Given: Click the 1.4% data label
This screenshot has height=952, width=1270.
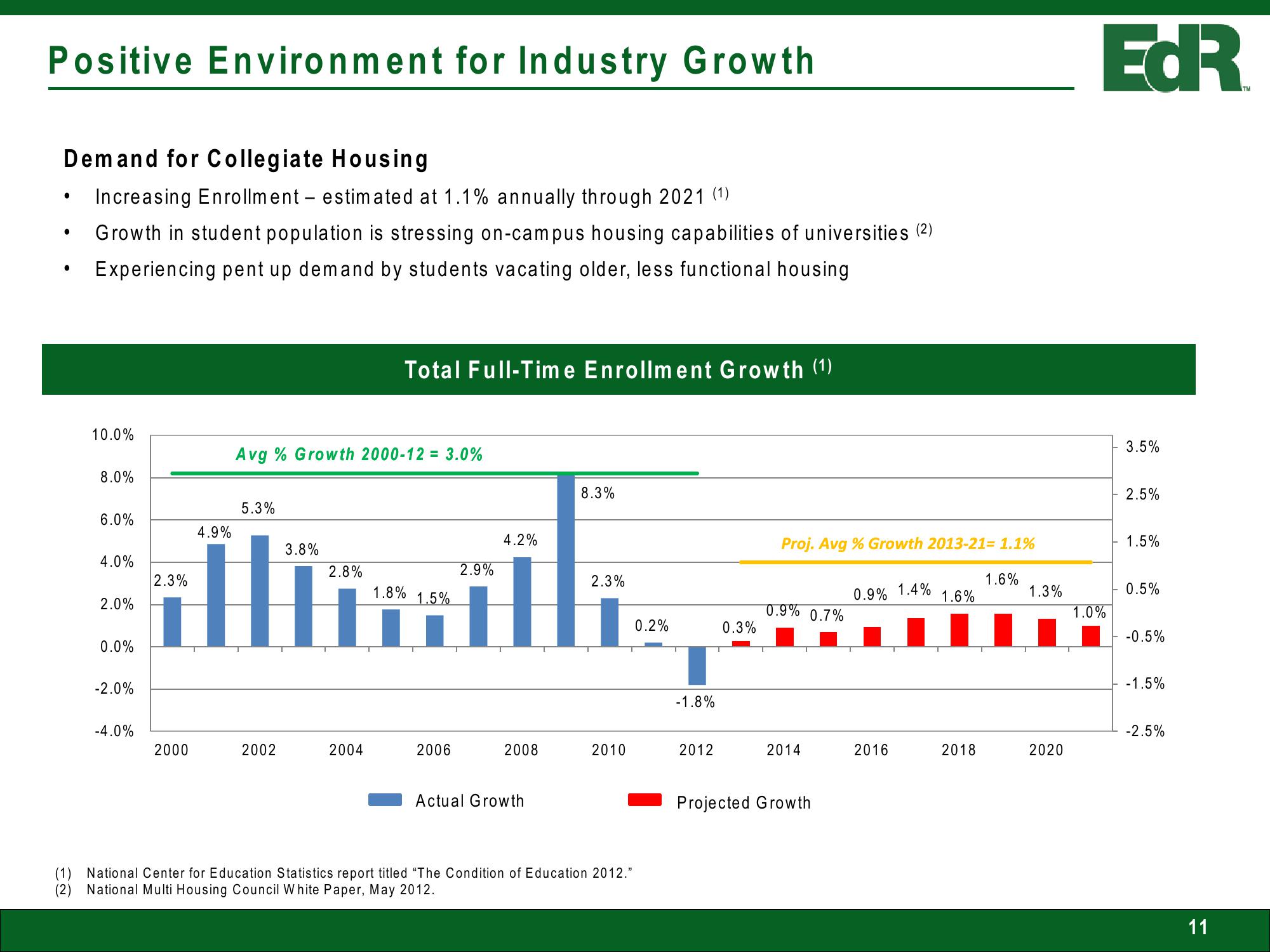Looking at the screenshot, I should tap(915, 589).
